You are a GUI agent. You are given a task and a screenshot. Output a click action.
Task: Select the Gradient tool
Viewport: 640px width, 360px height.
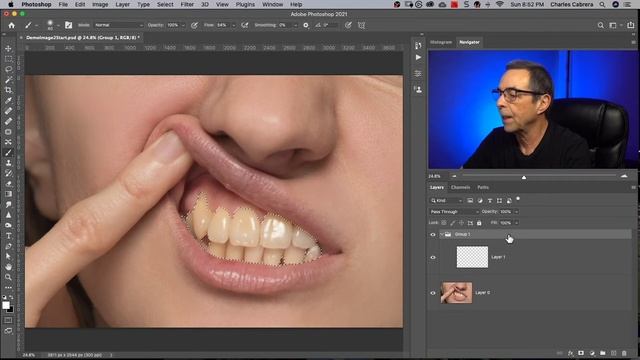point(8,194)
